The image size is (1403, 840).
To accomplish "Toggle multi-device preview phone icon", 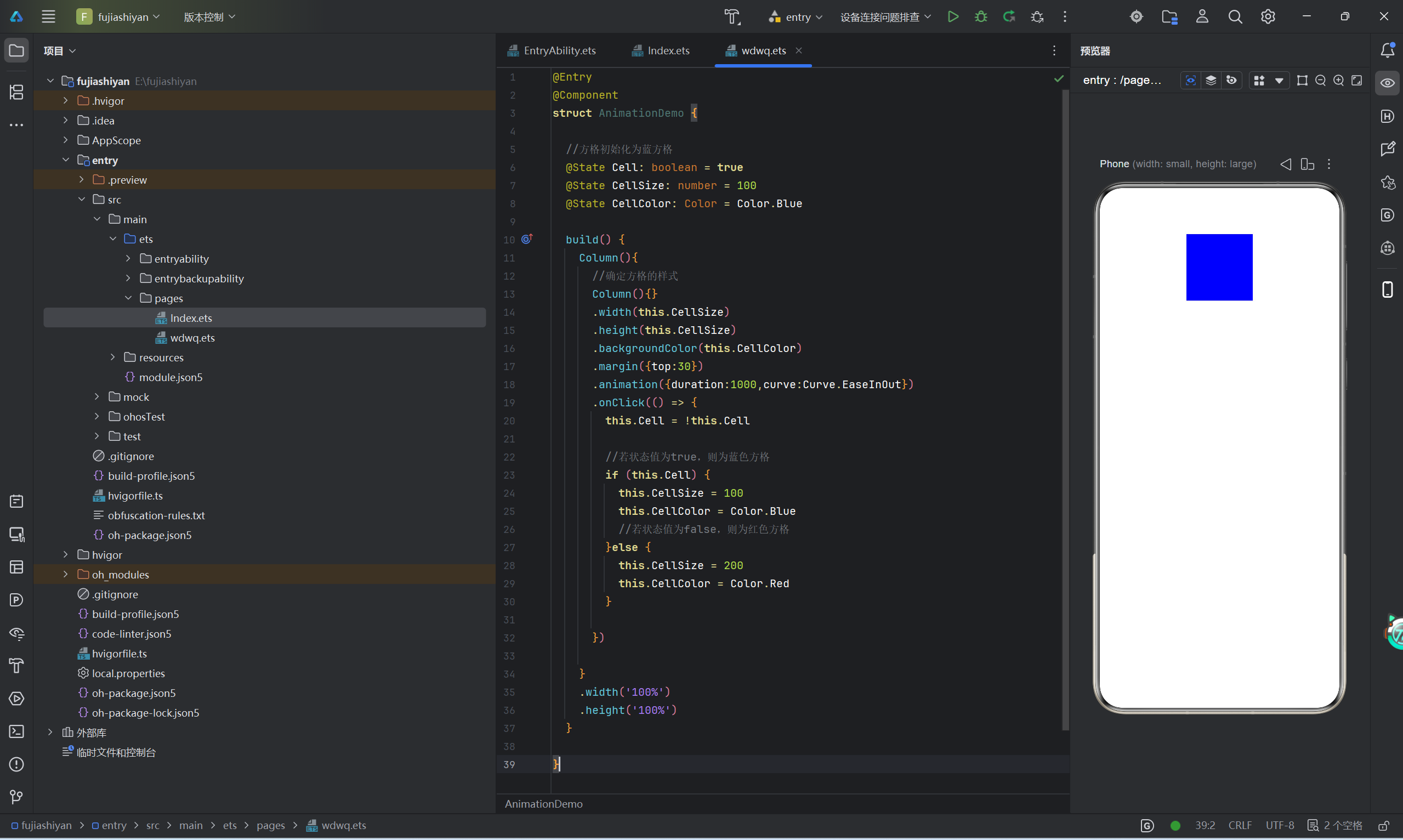I will coord(1387,290).
